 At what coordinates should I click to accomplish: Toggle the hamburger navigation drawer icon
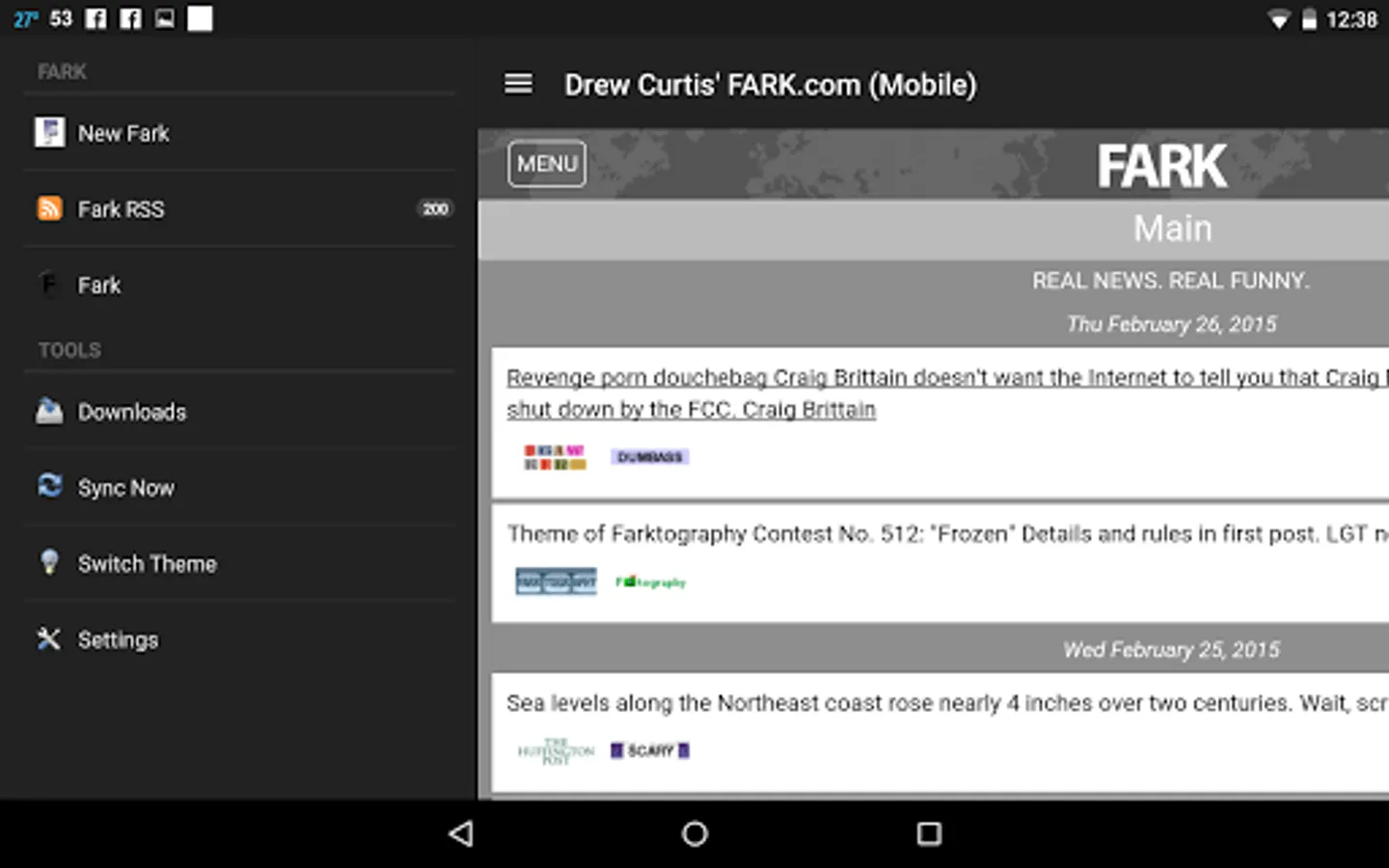click(518, 84)
